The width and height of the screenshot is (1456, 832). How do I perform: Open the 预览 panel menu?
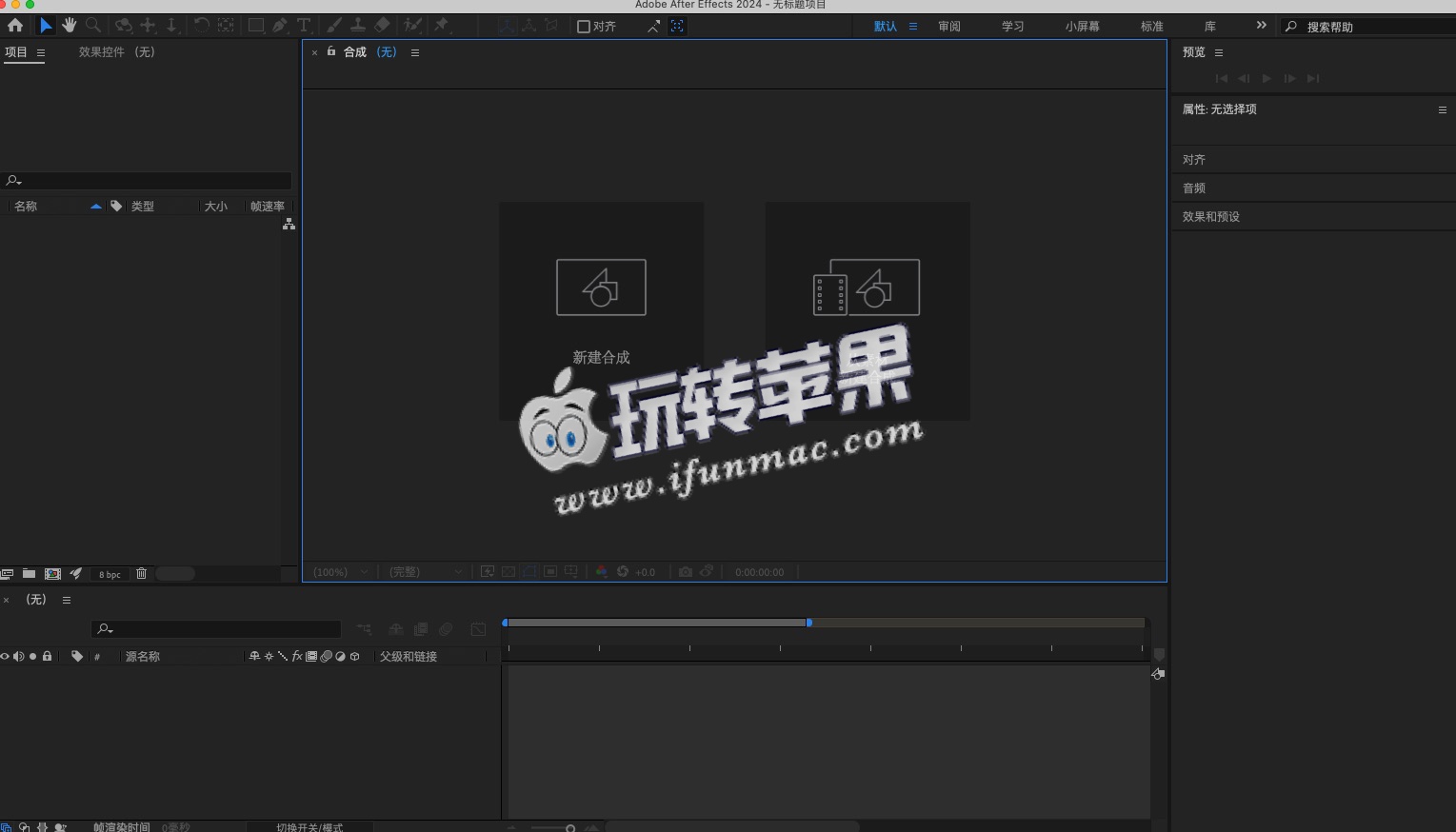tap(1219, 52)
